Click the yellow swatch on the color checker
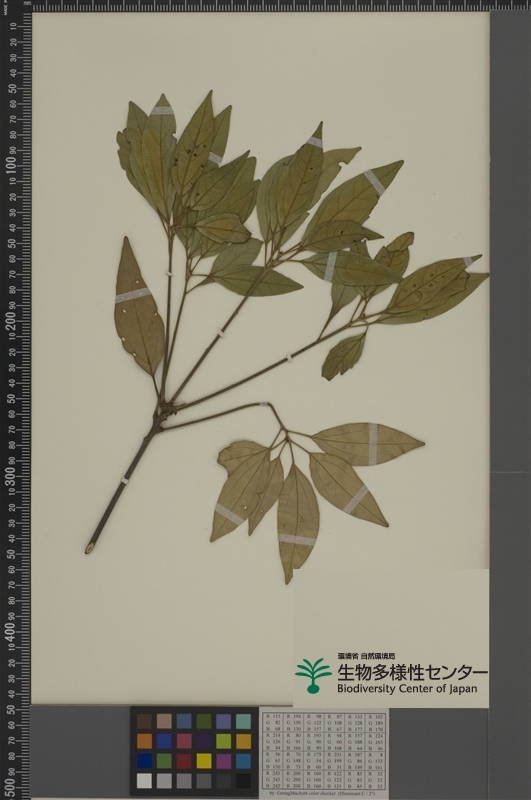The image size is (531, 800). click(204, 761)
